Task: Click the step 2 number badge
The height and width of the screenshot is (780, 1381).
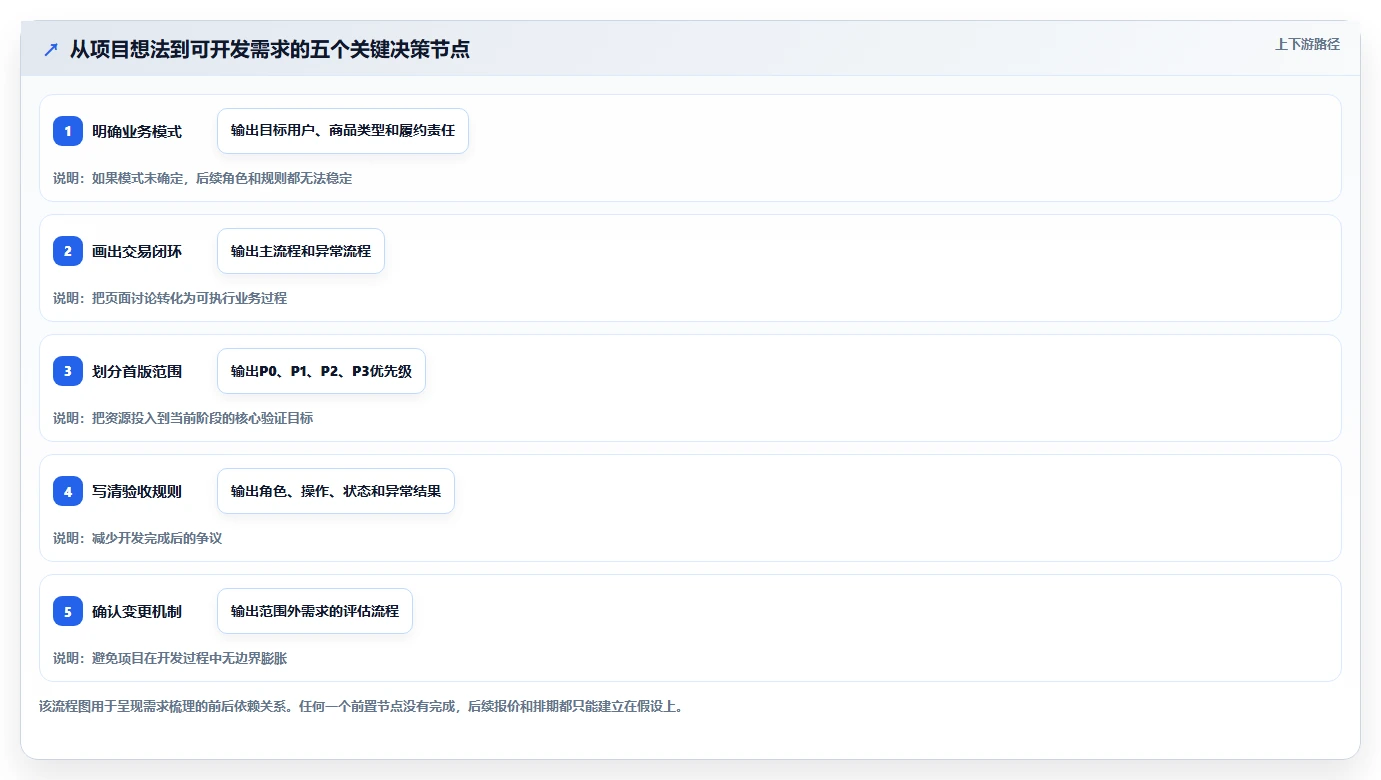Action: tap(68, 251)
